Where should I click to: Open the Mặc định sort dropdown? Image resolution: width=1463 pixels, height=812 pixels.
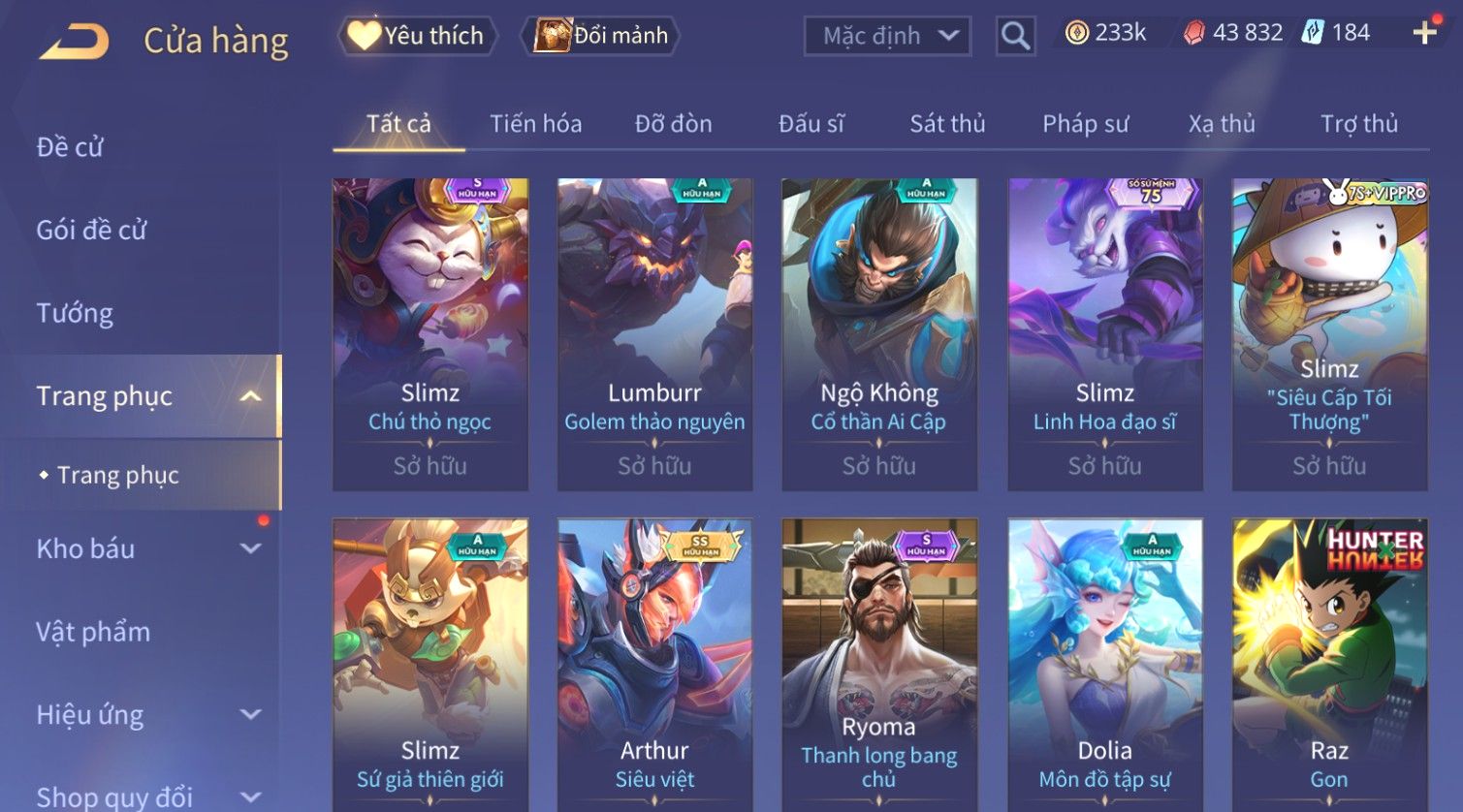(887, 37)
